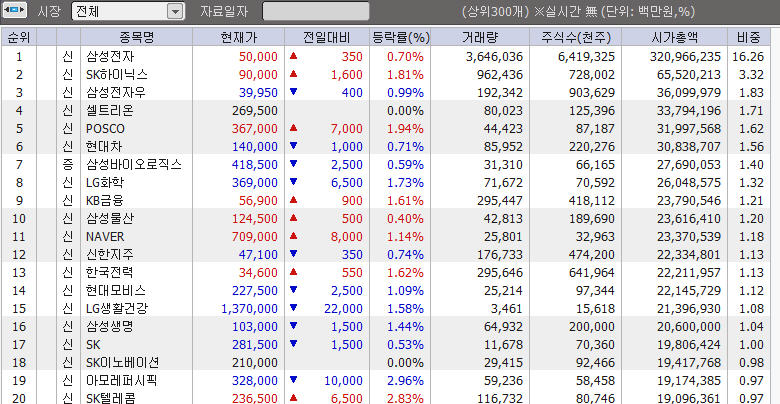Open the 시장 market dropdown showing 전체

point(128,12)
